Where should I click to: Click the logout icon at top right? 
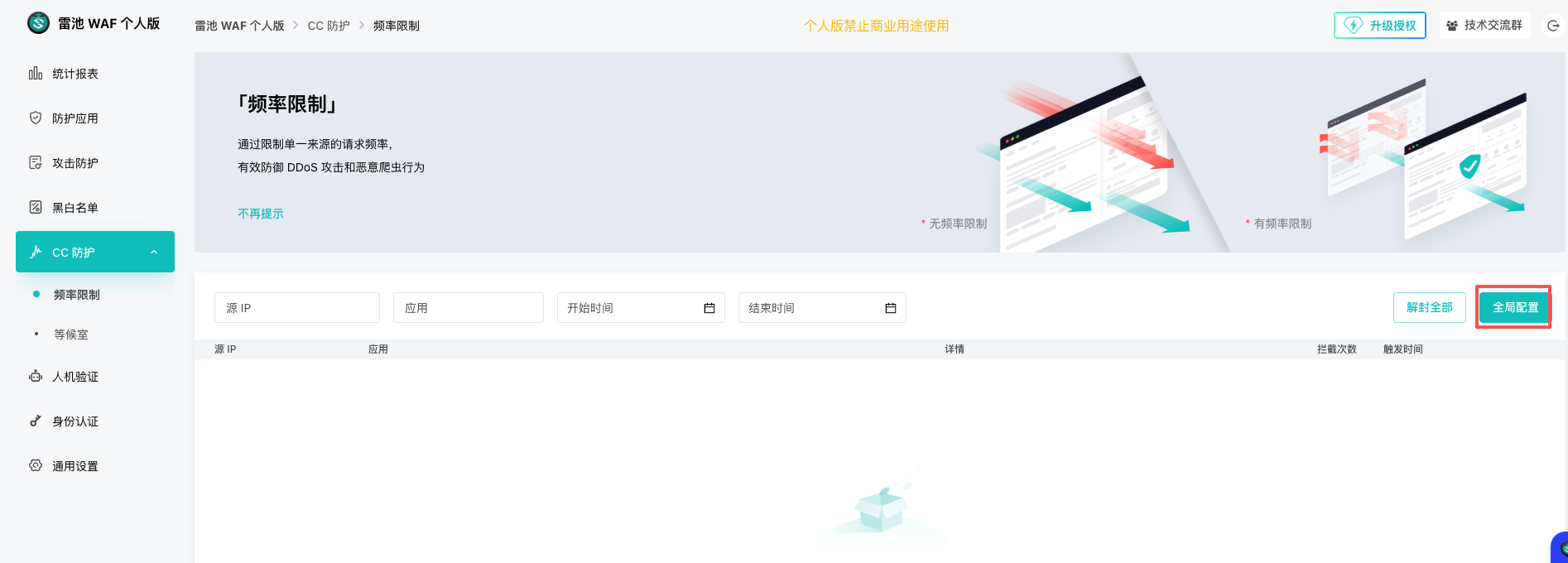(x=1553, y=26)
